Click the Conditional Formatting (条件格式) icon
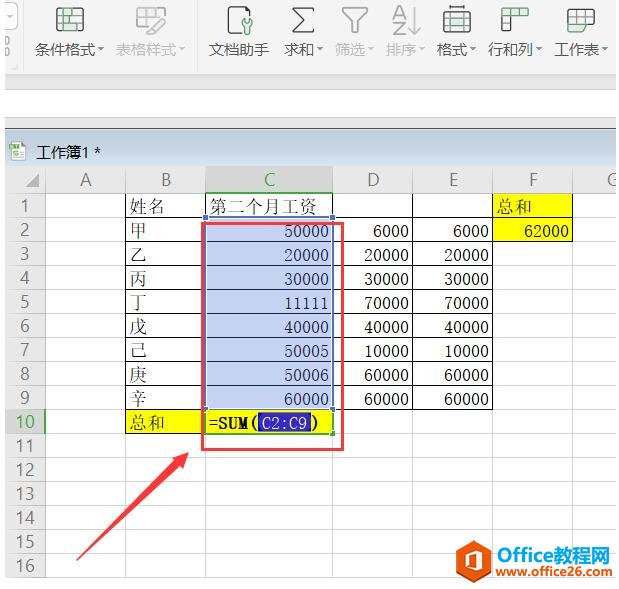The width and height of the screenshot is (619, 589). 70,20
